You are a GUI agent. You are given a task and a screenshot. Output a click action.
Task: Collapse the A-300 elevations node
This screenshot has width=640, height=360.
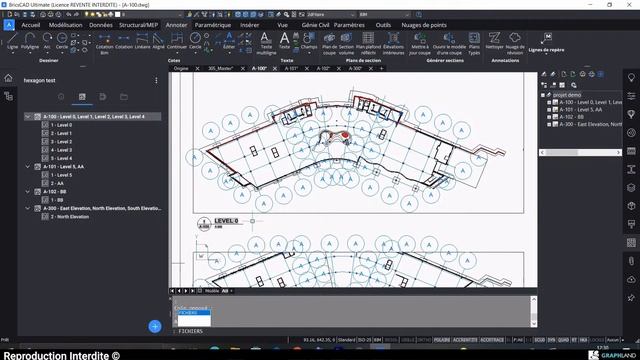click(28, 208)
